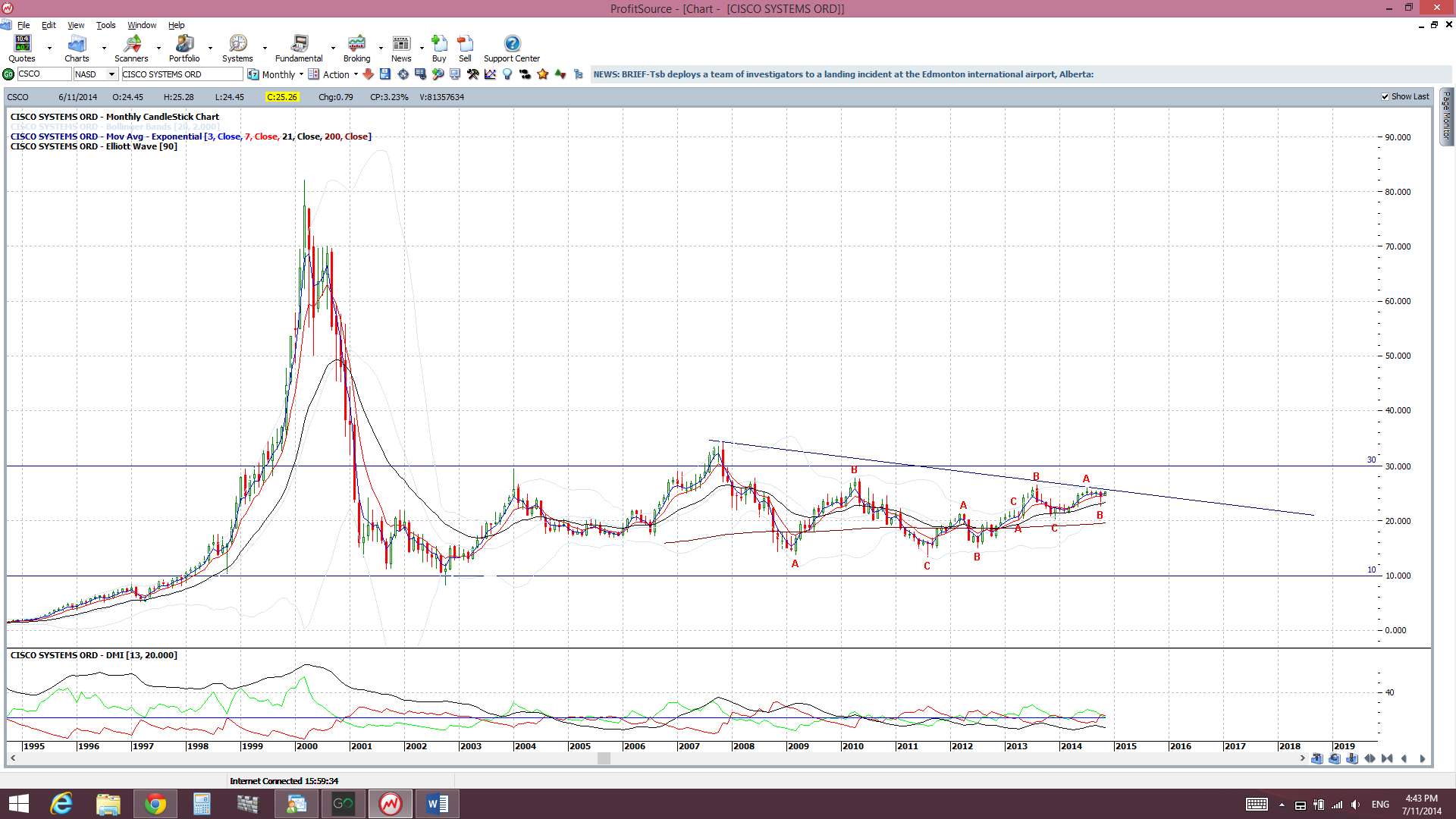Click the compress arrows chart icon

tap(1387, 758)
